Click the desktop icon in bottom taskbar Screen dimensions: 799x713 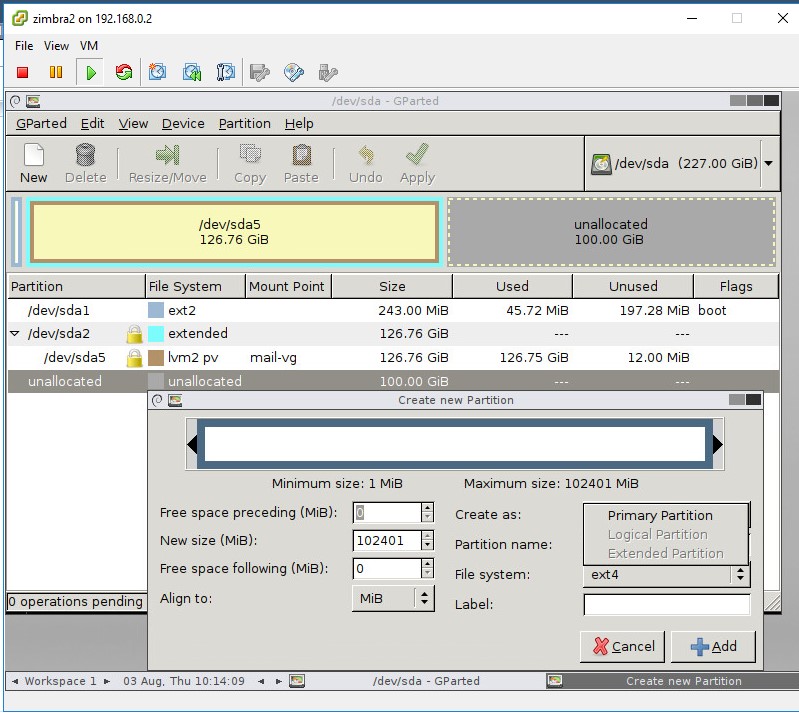[x=297, y=681]
